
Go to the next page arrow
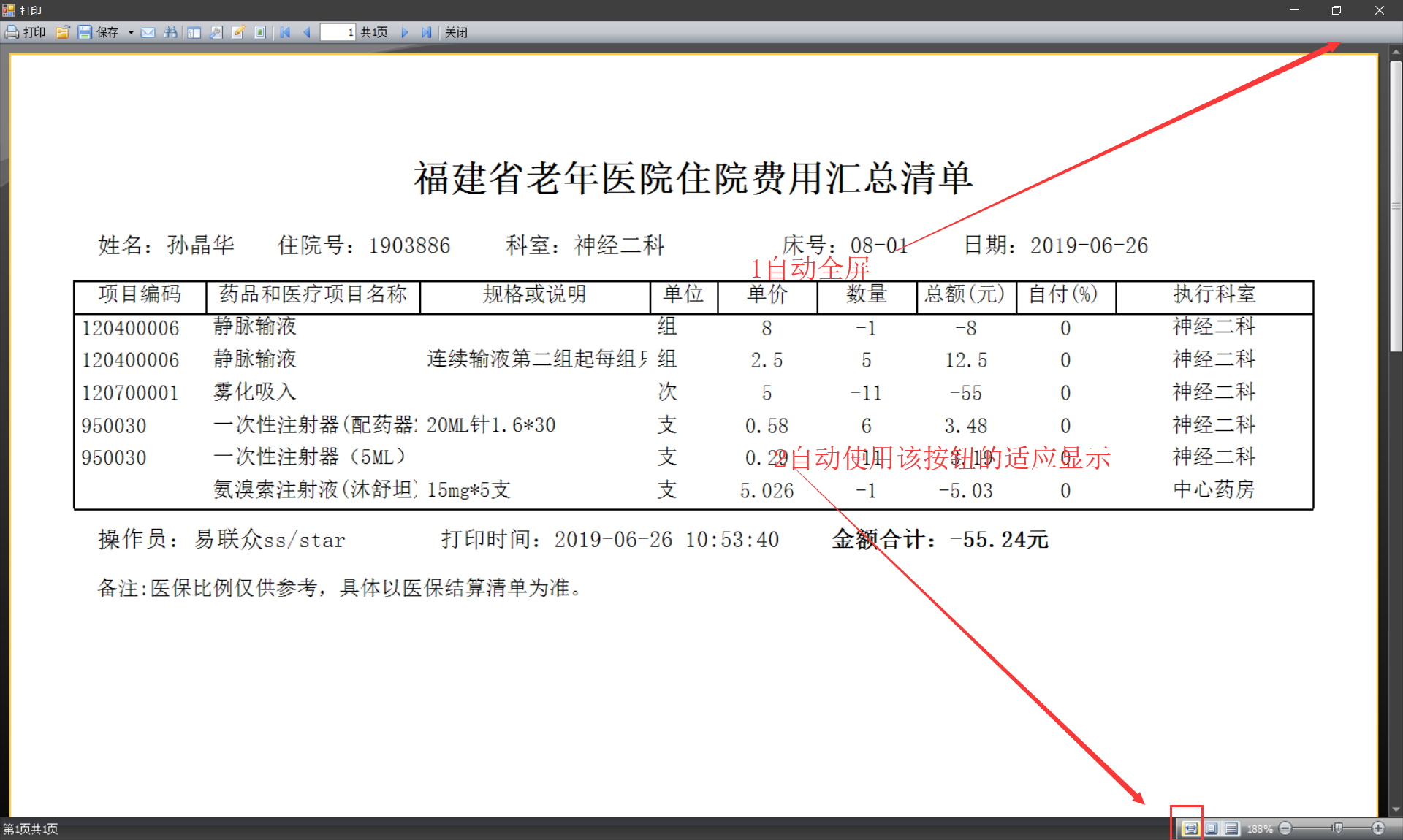404,32
